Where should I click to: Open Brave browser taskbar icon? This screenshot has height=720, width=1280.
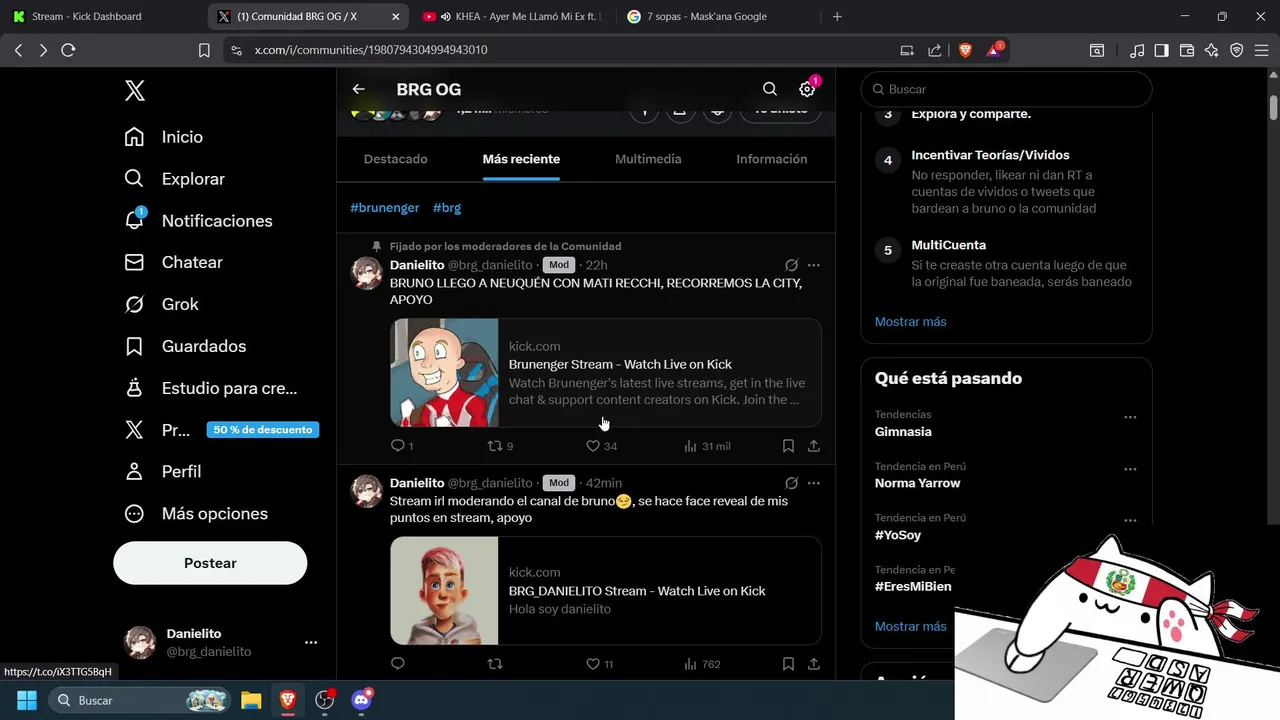point(288,700)
